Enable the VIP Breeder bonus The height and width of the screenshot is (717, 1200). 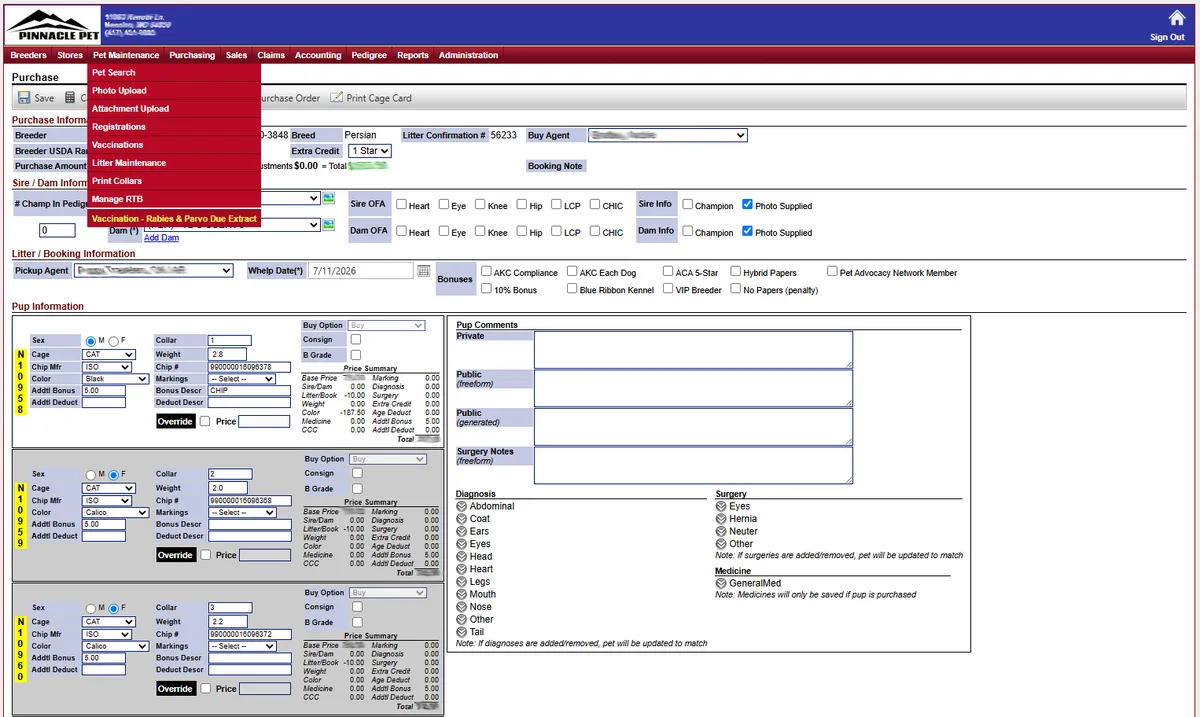(x=668, y=289)
